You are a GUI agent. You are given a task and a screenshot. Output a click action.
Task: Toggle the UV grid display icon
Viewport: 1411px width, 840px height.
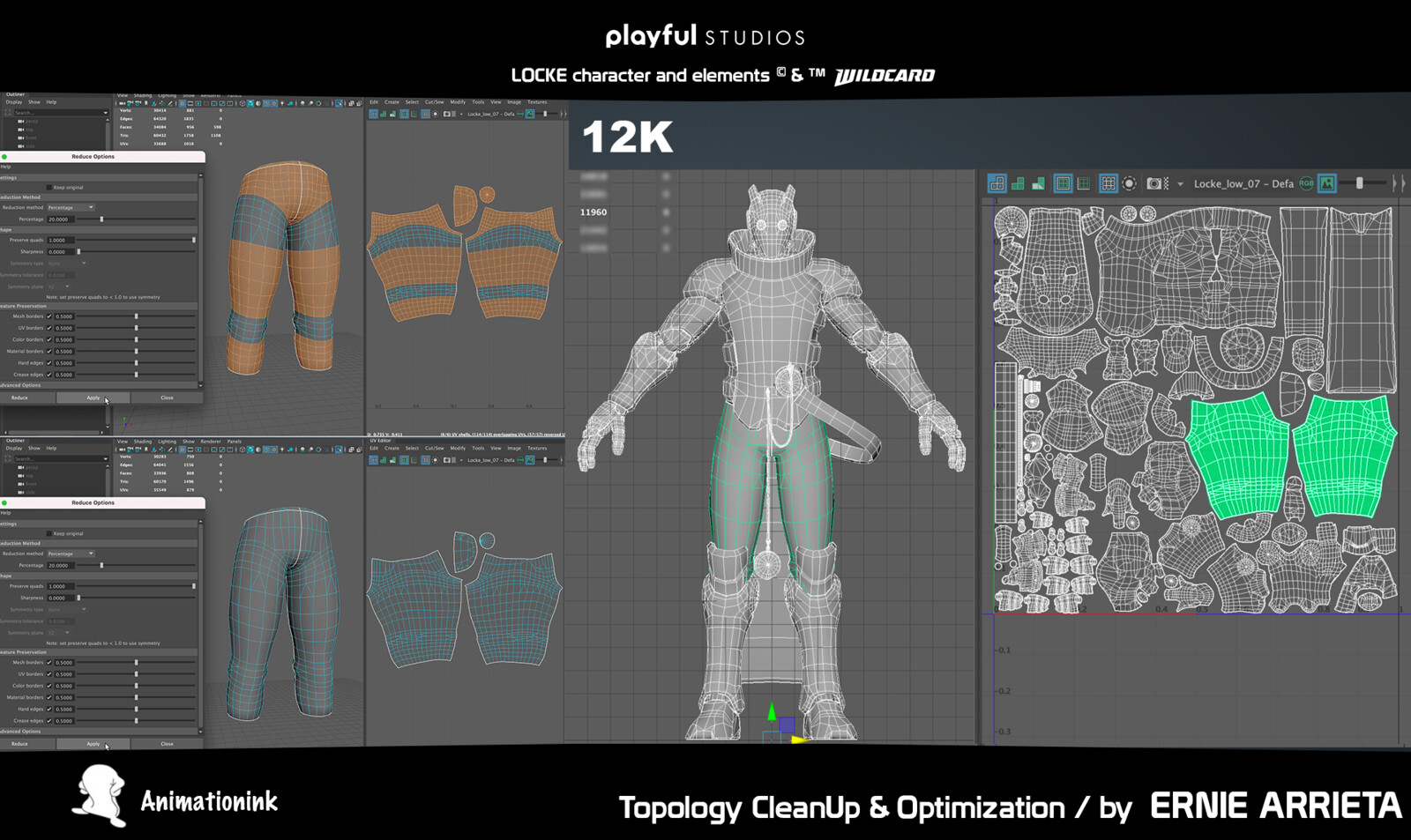click(1109, 183)
